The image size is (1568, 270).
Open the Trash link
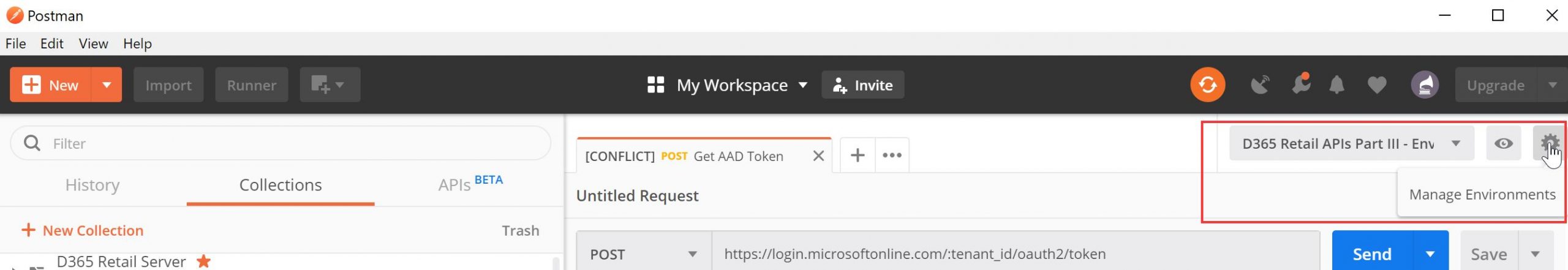[x=520, y=230]
